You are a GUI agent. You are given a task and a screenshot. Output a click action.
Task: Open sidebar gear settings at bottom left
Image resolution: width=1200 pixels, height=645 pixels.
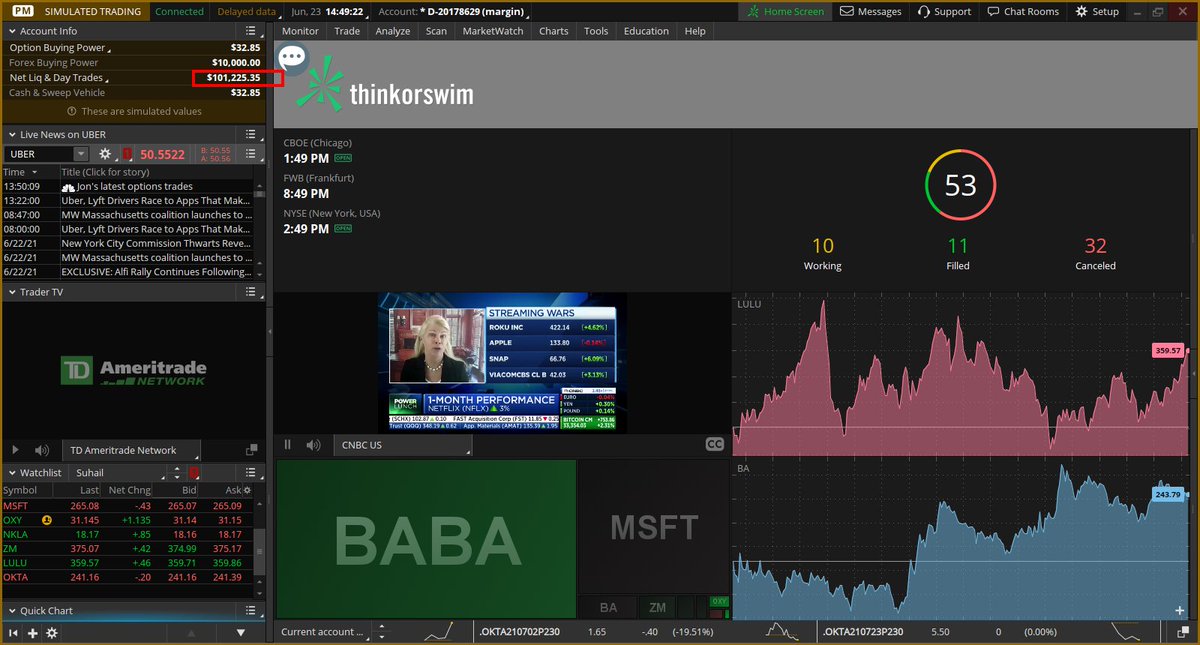[52, 633]
